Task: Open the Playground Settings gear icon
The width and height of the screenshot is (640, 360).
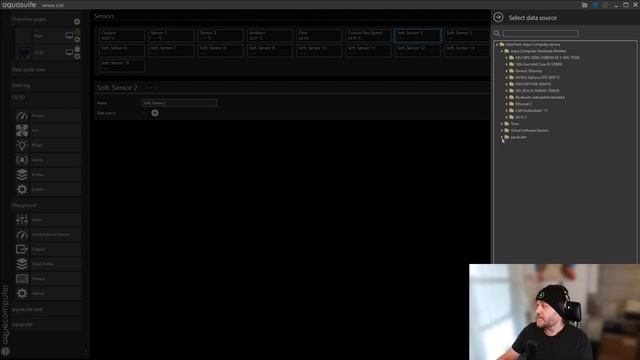Action: click(22, 293)
